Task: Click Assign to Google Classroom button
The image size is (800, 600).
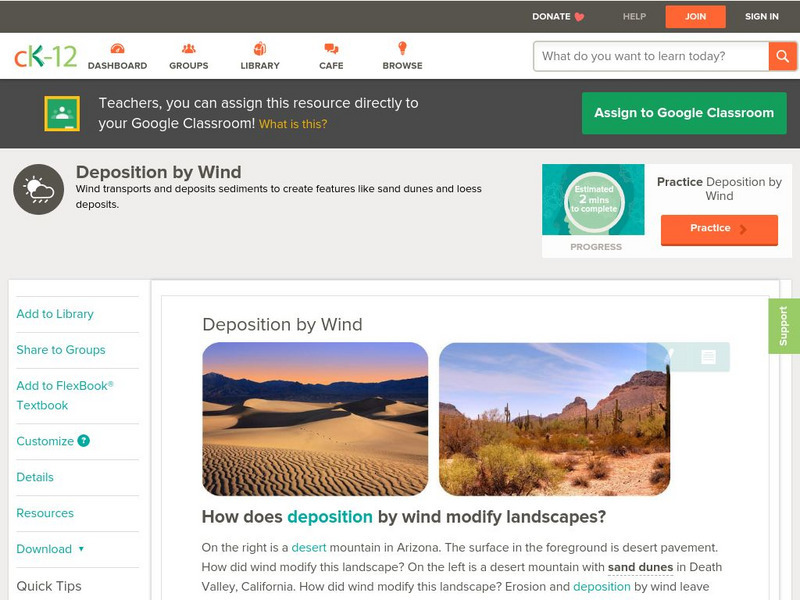Action: pos(684,113)
